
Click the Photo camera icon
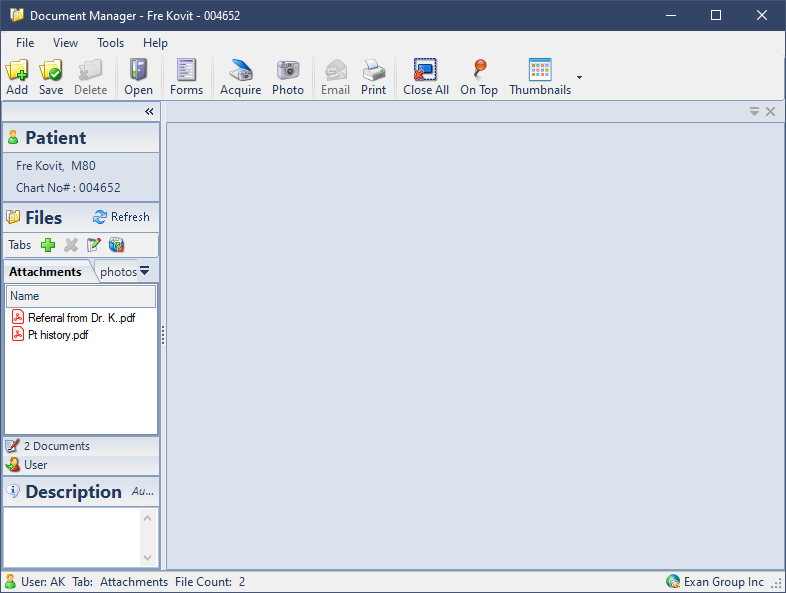(x=288, y=76)
